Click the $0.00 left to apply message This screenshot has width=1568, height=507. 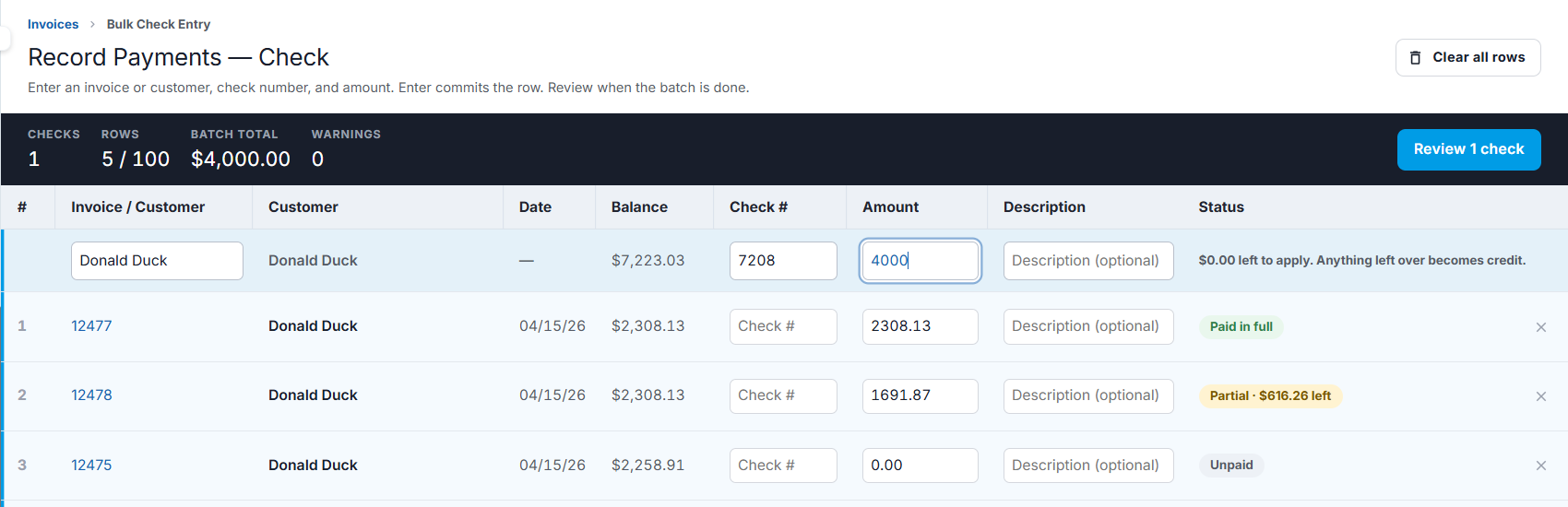(1362, 261)
